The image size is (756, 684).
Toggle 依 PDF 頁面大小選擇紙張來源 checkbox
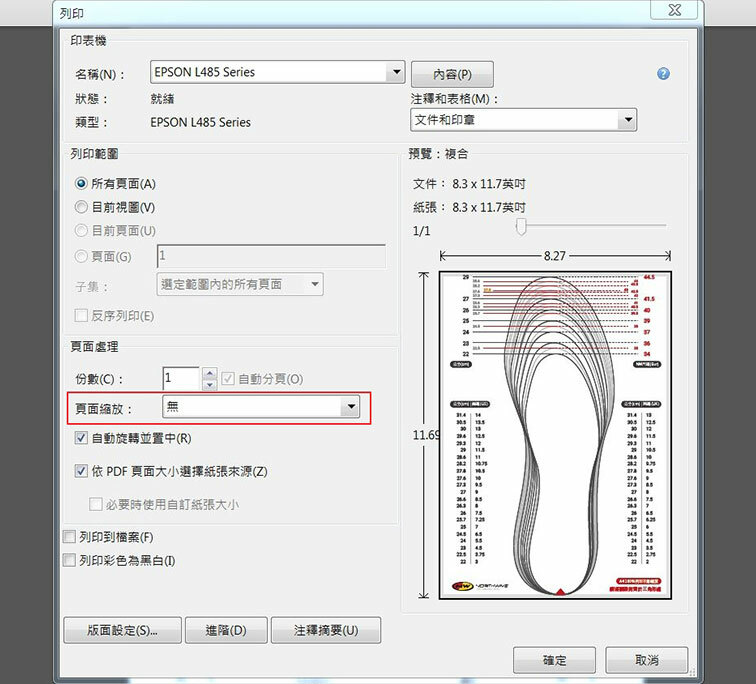tap(82, 471)
